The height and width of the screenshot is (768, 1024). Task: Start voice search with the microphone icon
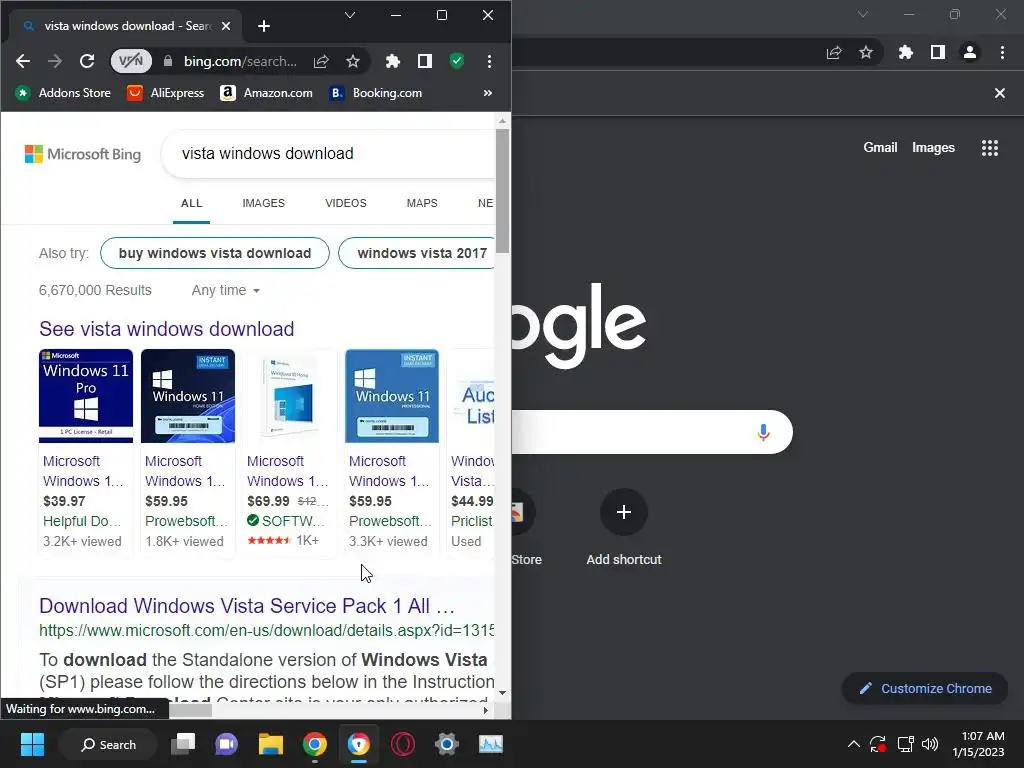point(763,432)
